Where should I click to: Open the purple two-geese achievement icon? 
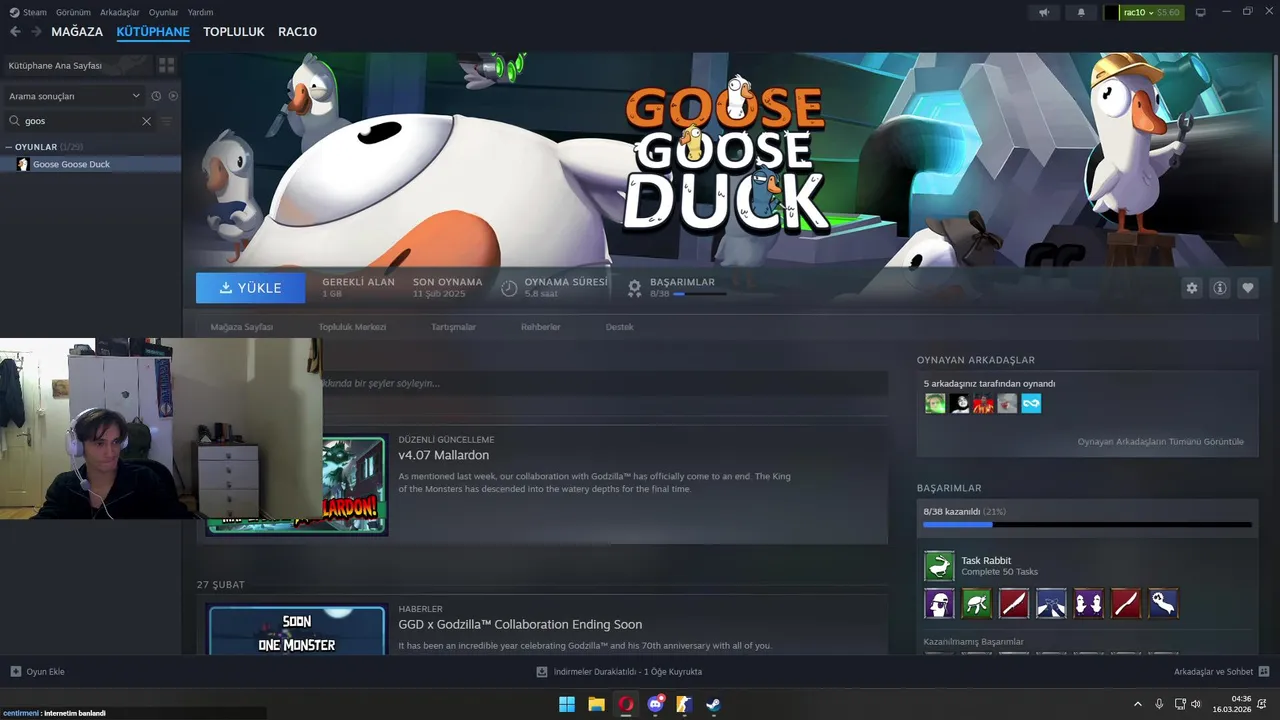tap(1089, 603)
